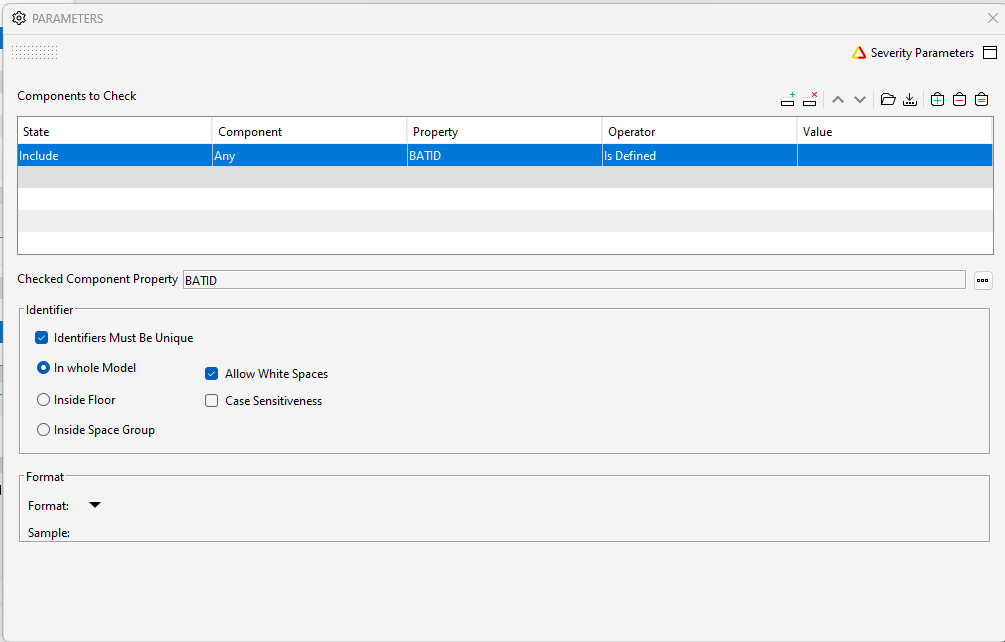Select the Is Defined operator cell

pyautogui.click(x=699, y=156)
